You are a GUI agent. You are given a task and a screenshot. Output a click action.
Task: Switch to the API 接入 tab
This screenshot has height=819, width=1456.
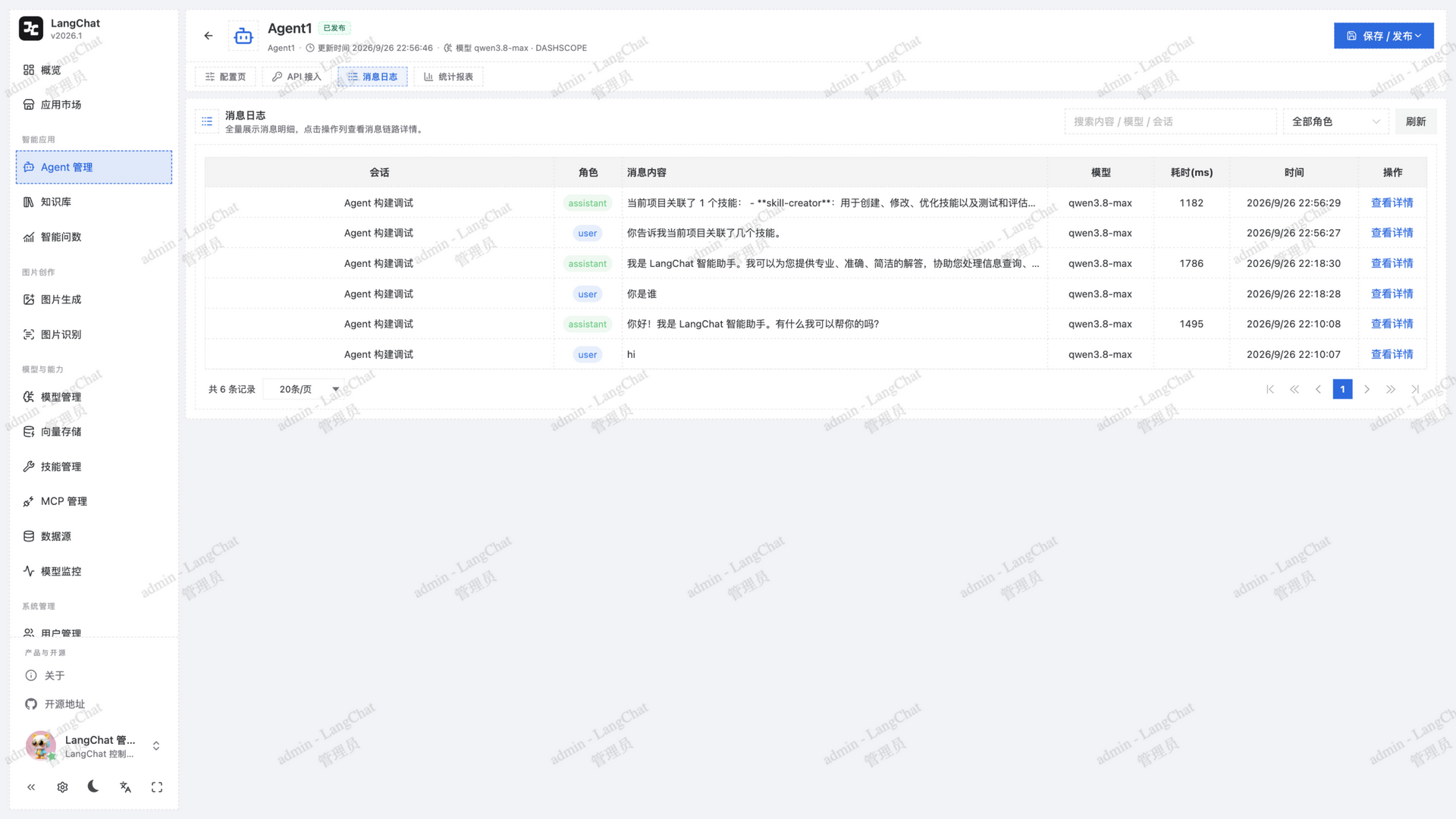(x=297, y=77)
